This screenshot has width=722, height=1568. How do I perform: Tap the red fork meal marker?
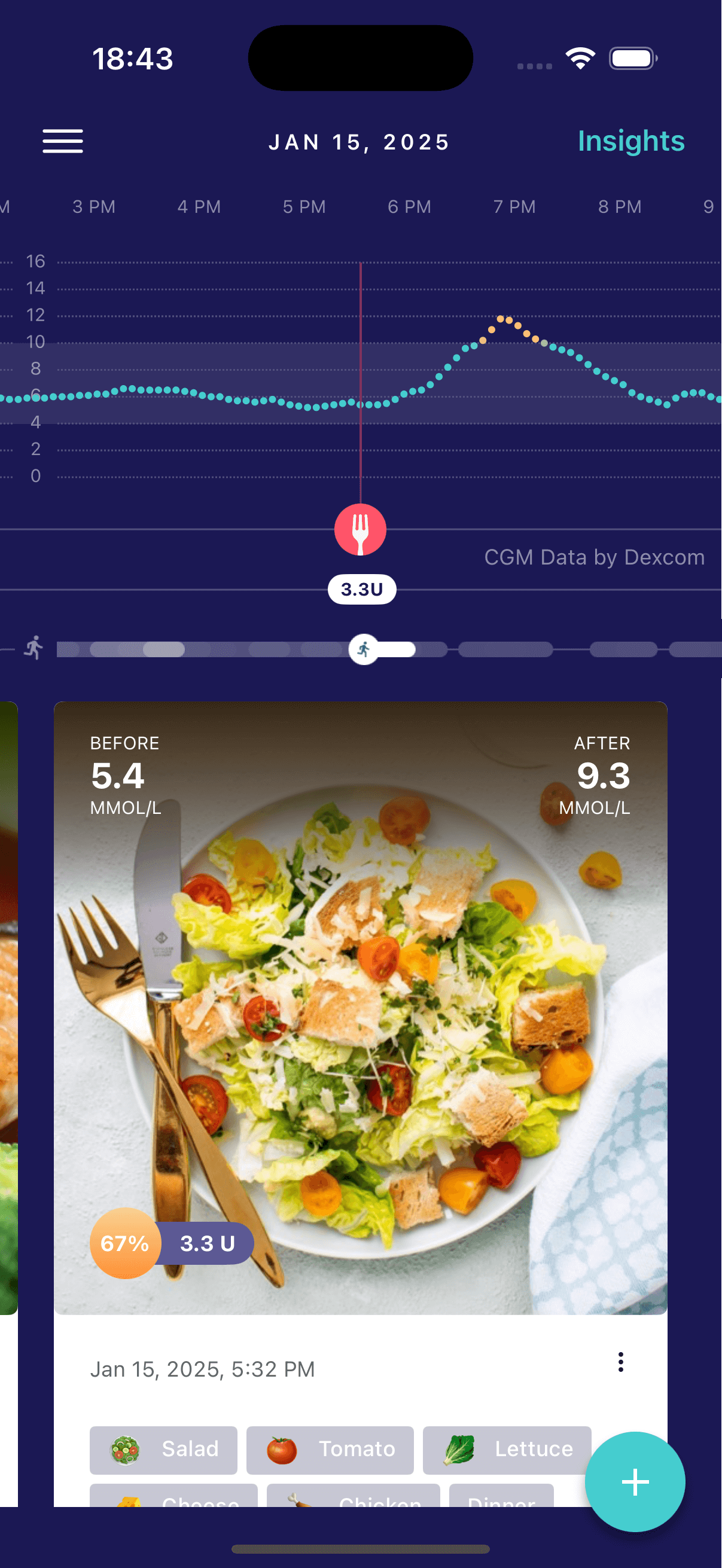(x=360, y=530)
